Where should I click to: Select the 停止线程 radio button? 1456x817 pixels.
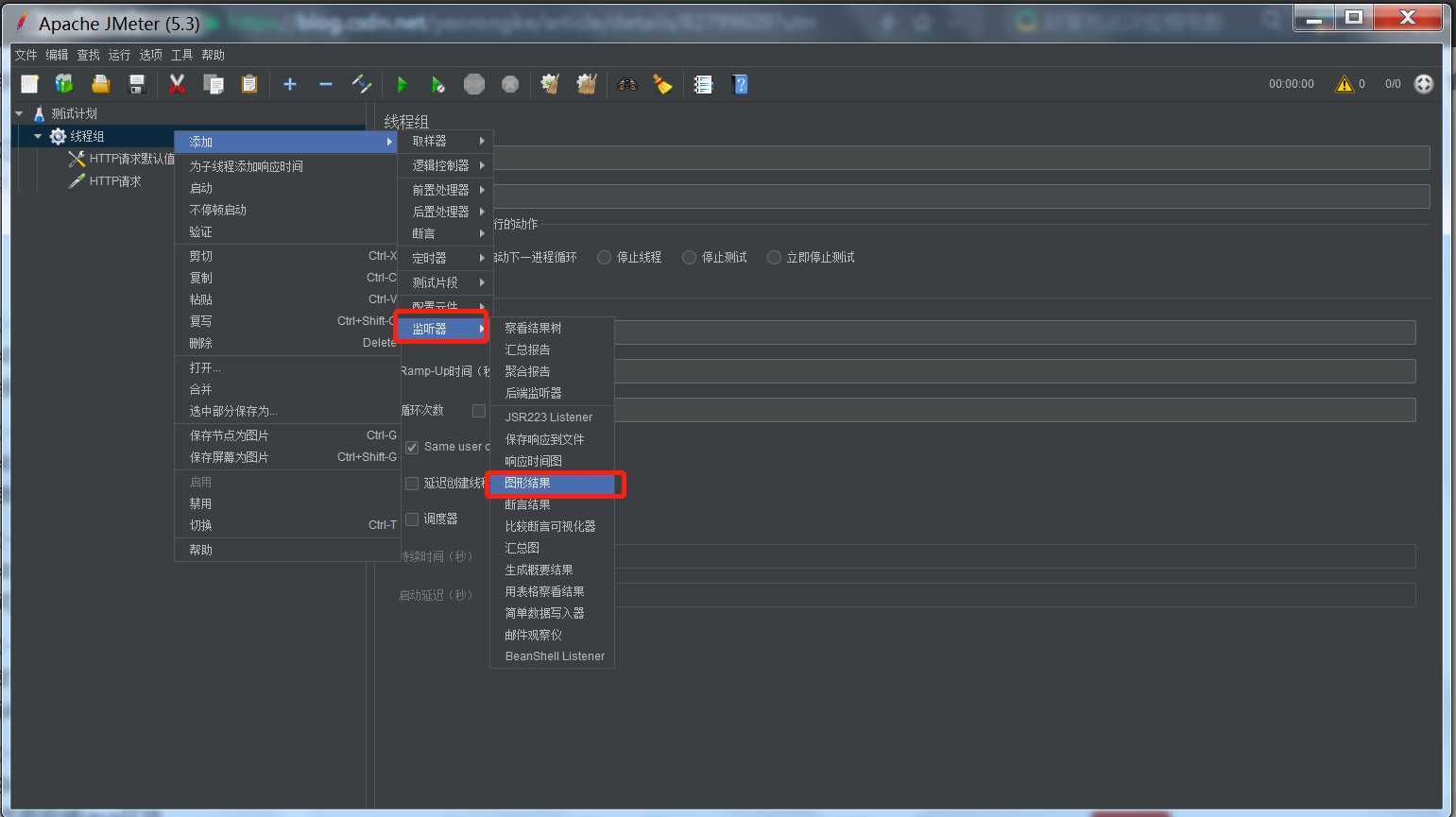point(604,257)
